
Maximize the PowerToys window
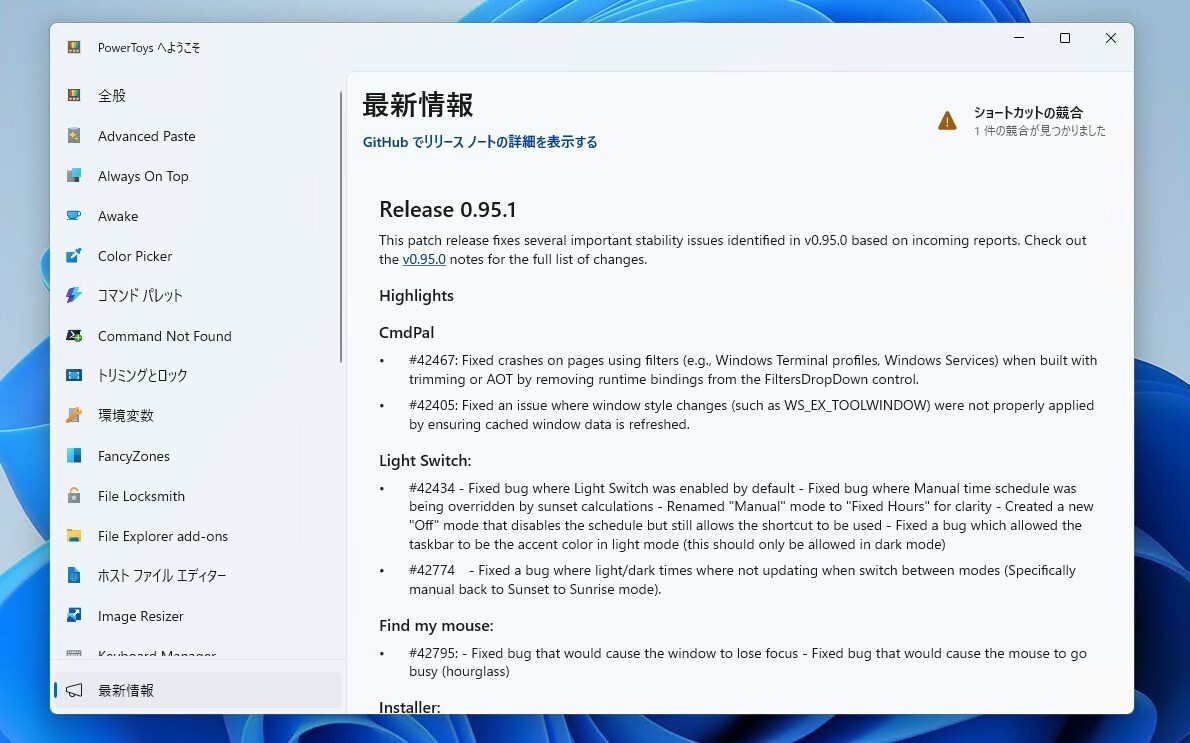click(x=1065, y=38)
